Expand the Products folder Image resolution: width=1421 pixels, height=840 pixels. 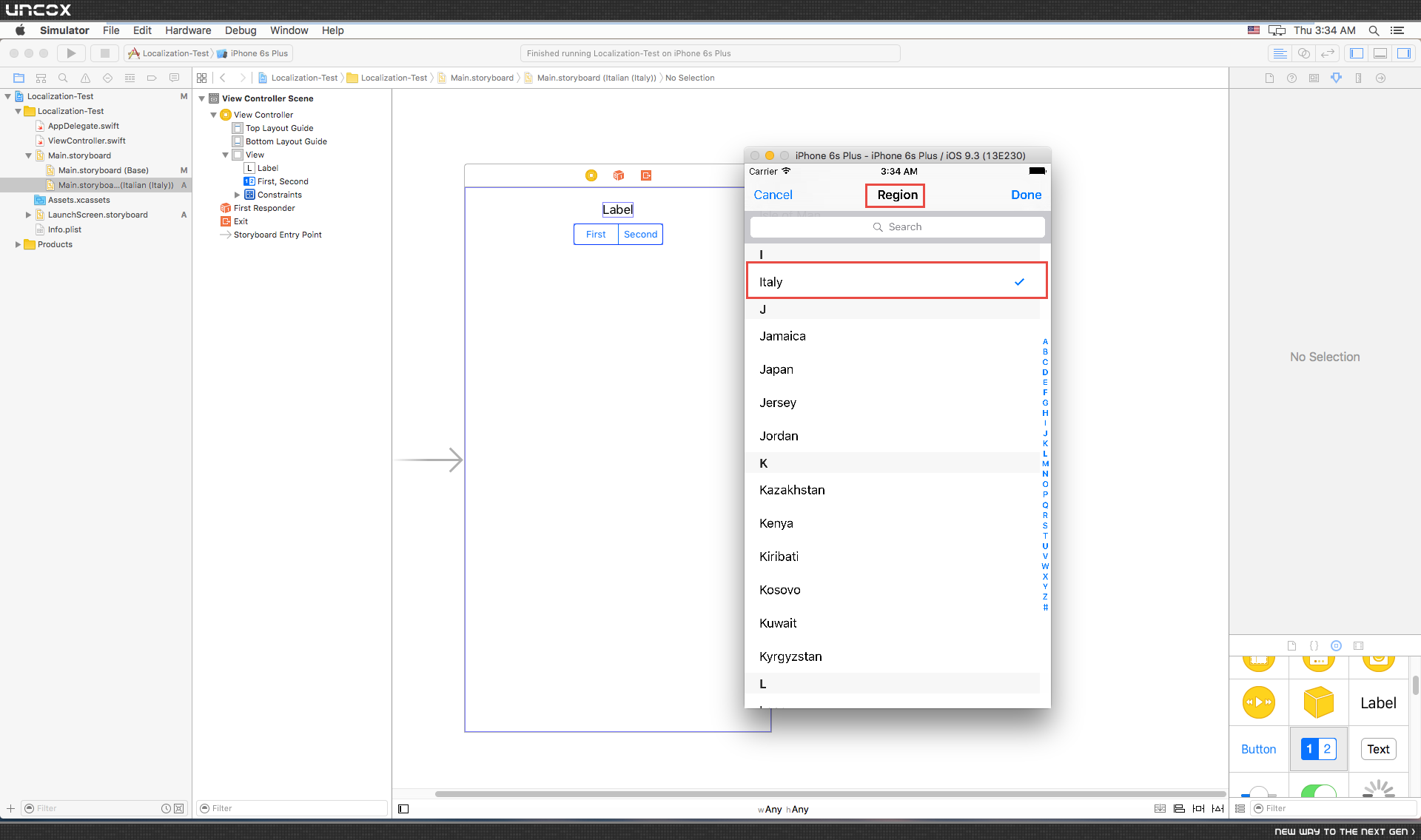(19, 244)
